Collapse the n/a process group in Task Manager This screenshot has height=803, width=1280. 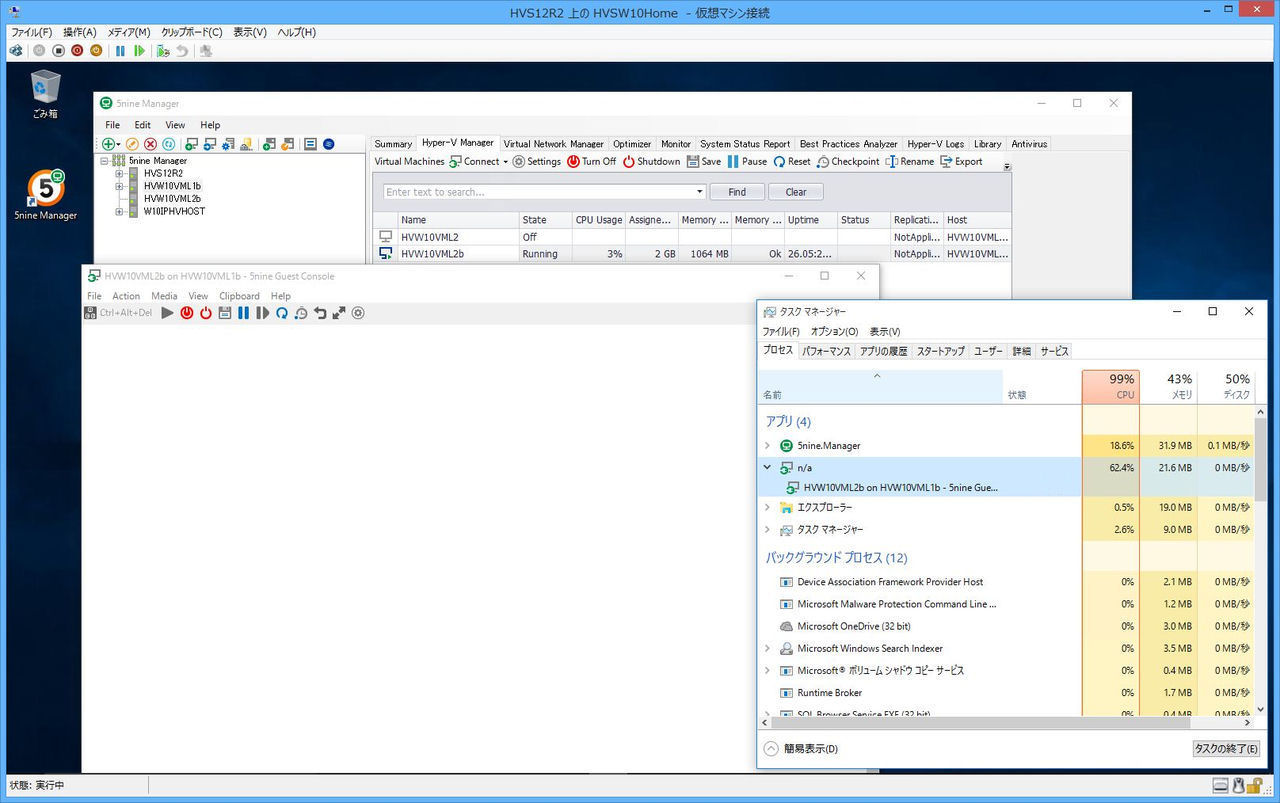767,467
